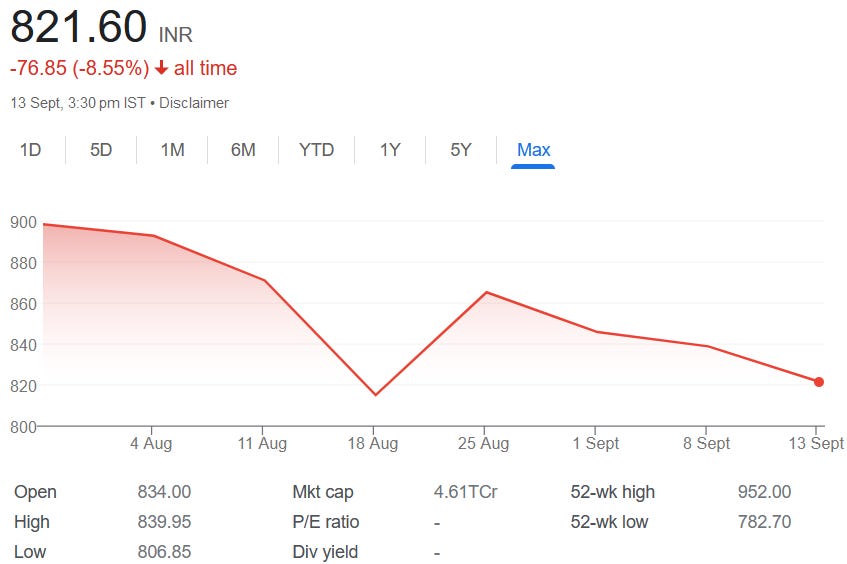The height and width of the screenshot is (564, 847).
Task: Click the 820 y-axis label
Action: [23, 386]
